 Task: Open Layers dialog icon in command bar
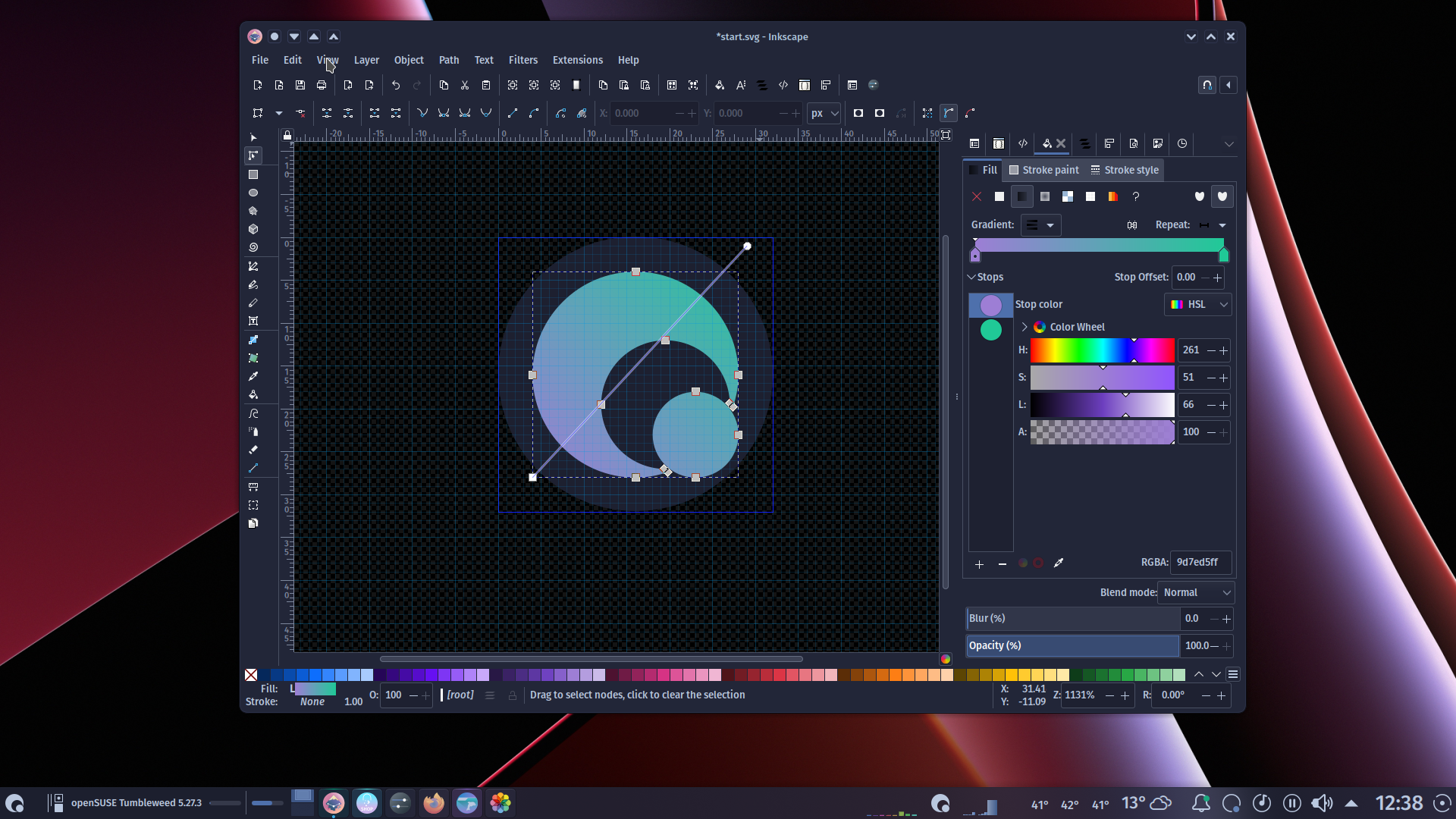point(762,85)
